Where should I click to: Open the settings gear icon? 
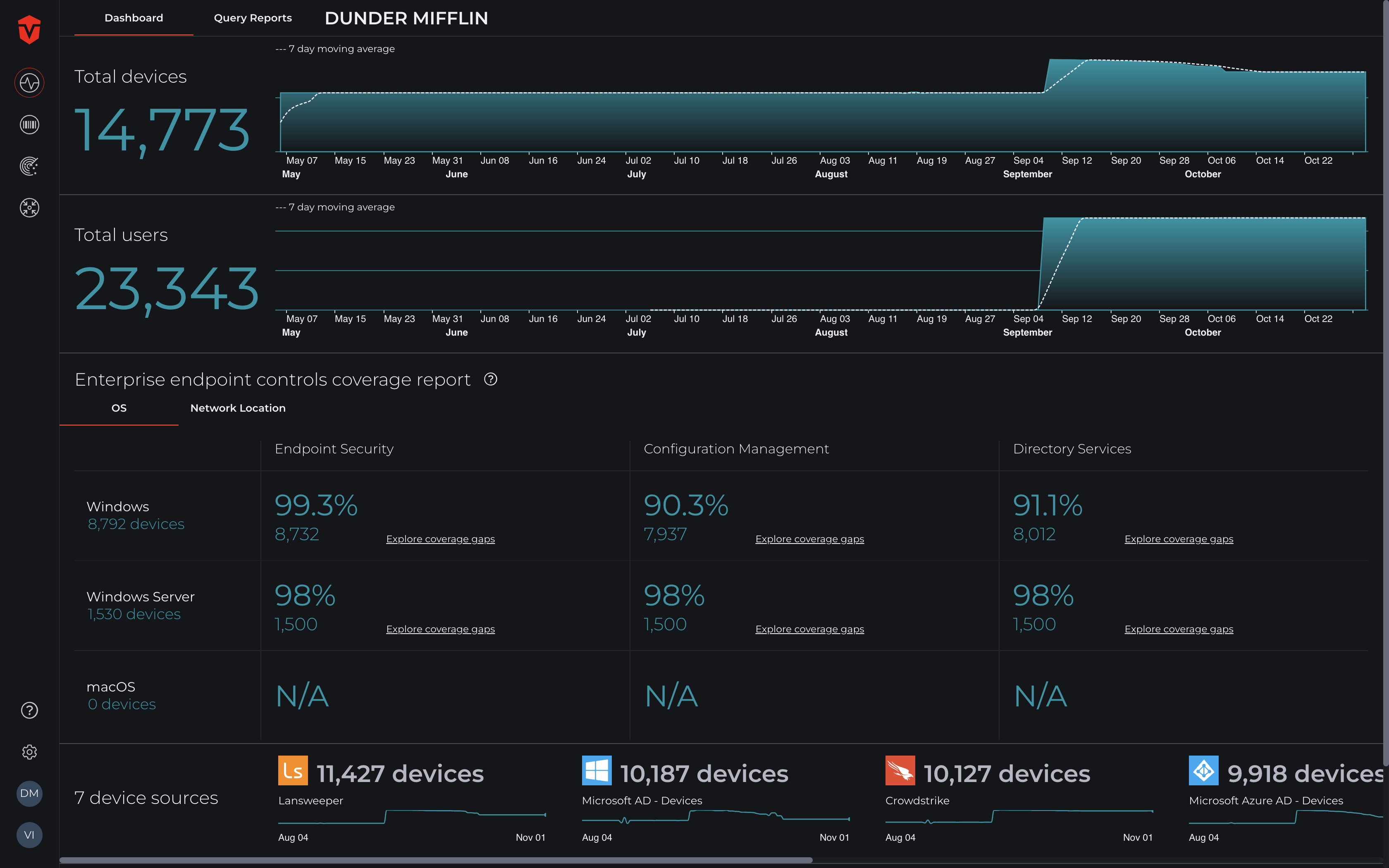29,752
